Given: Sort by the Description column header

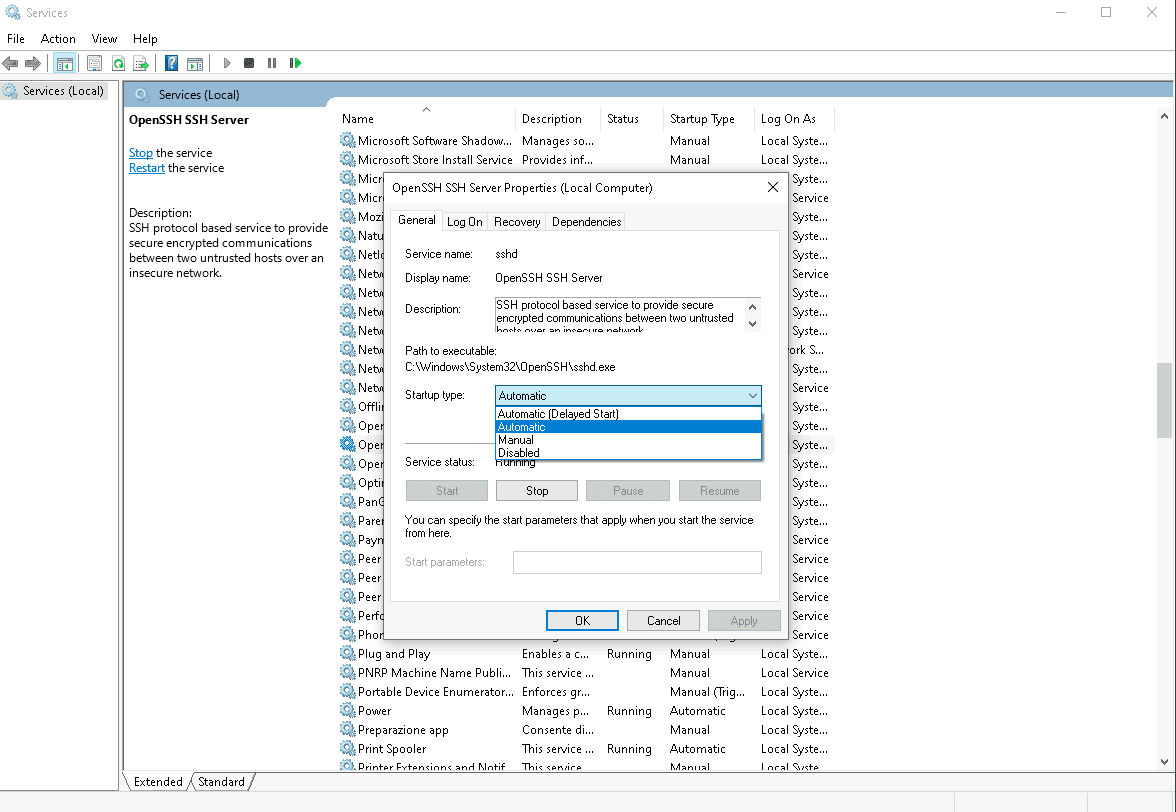Looking at the screenshot, I should click(558, 118).
